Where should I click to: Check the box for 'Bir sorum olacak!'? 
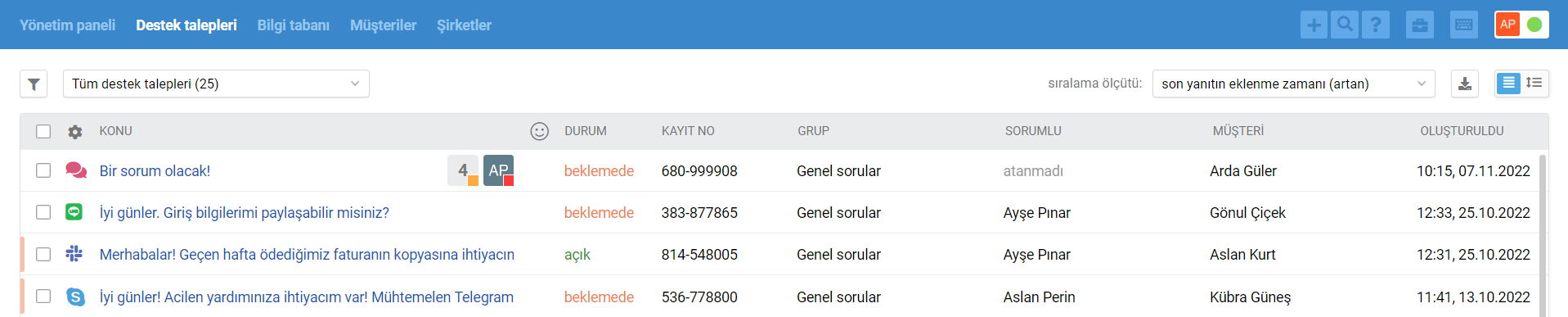coord(43,170)
